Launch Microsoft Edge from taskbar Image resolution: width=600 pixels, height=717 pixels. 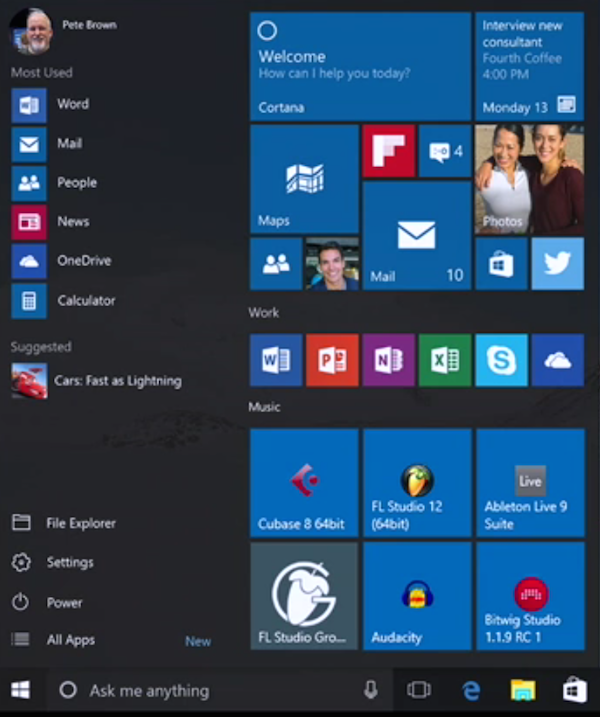click(x=471, y=690)
